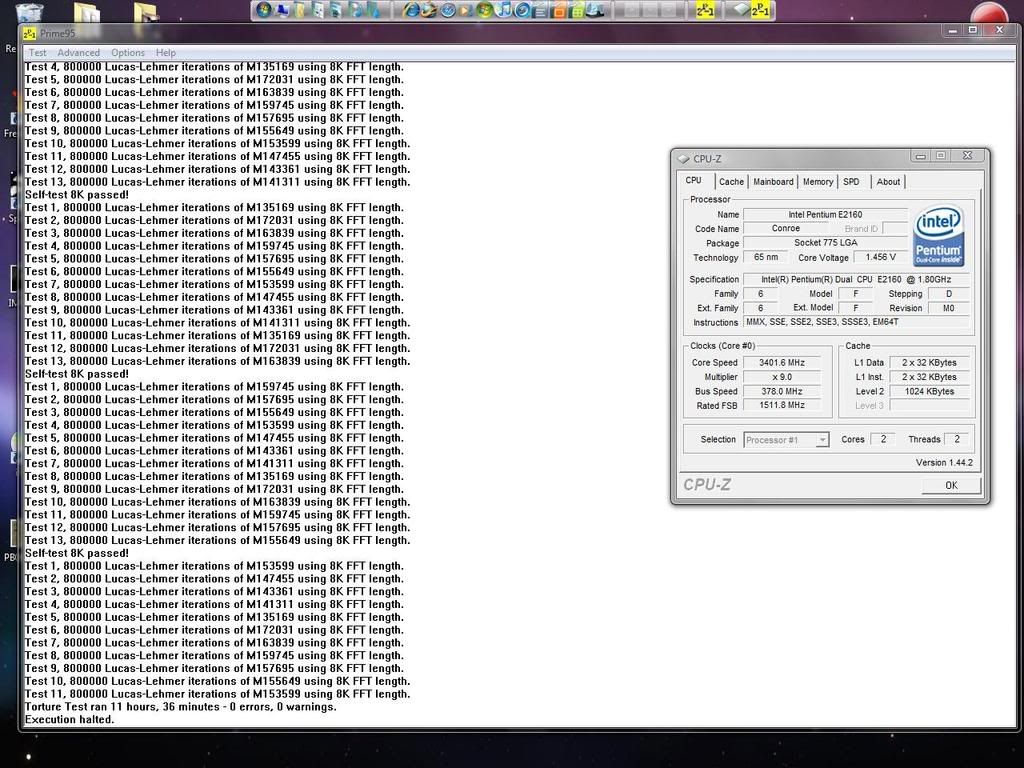
Task: Click the 'Socket 775 LGA' package value
Action: [825, 243]
